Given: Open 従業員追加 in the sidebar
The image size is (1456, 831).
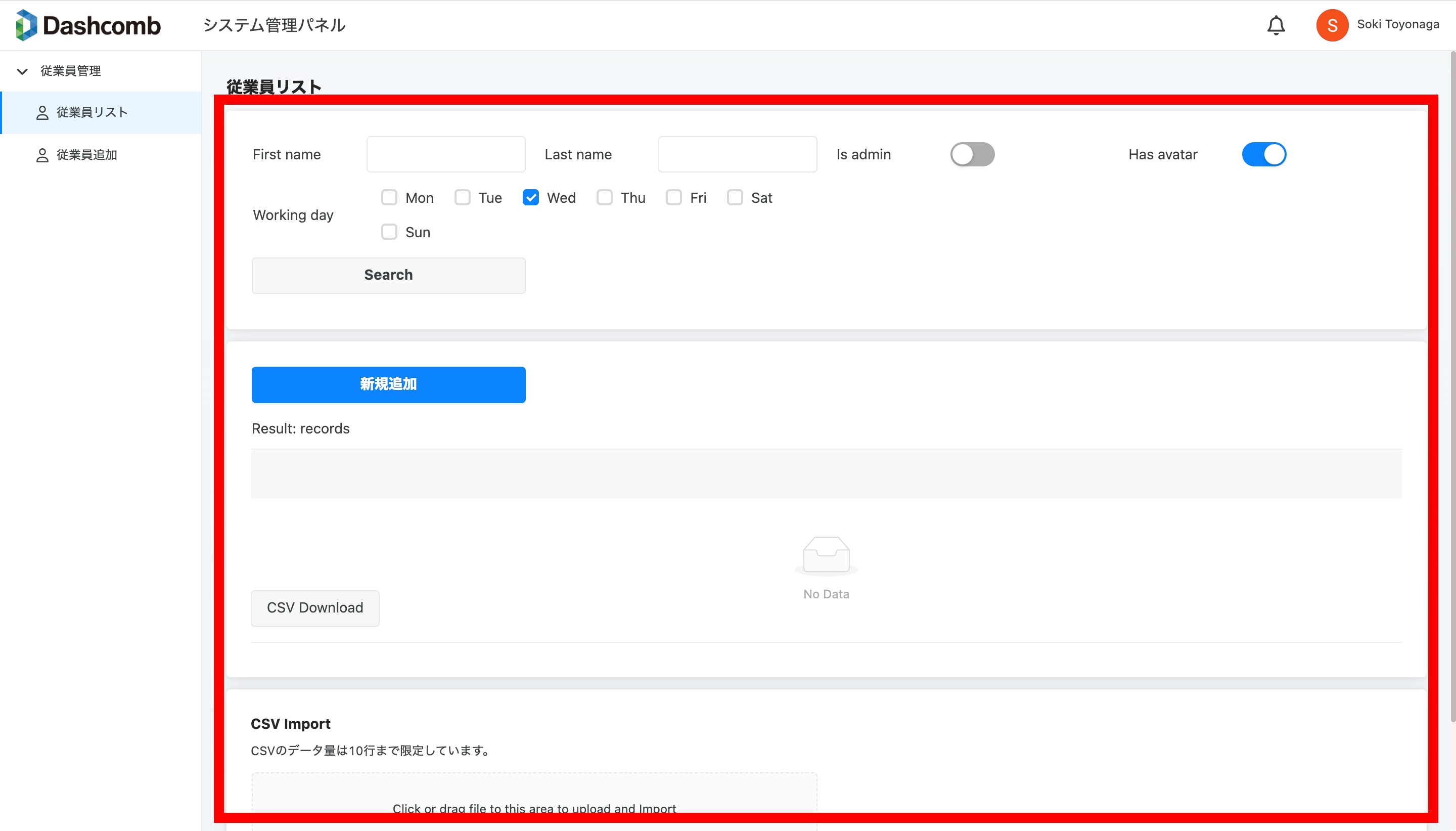Looking at the screenshot, I should 86,155.
